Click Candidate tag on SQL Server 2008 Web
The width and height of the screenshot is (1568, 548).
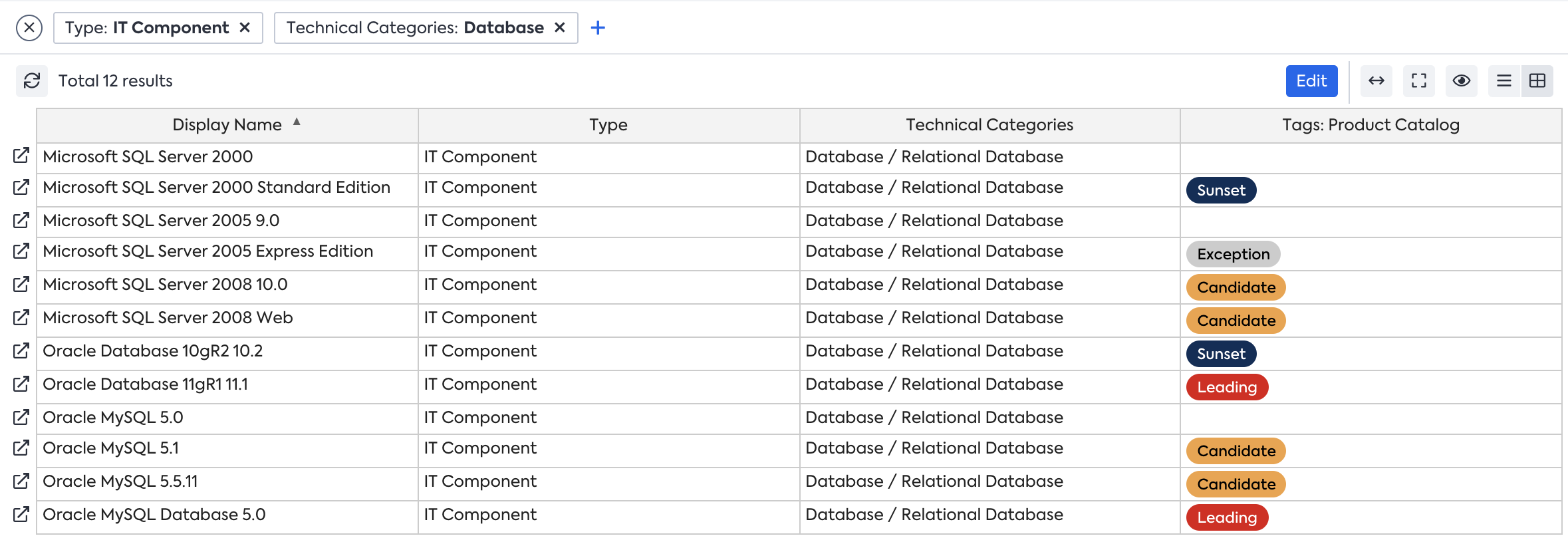[1236, 321]
